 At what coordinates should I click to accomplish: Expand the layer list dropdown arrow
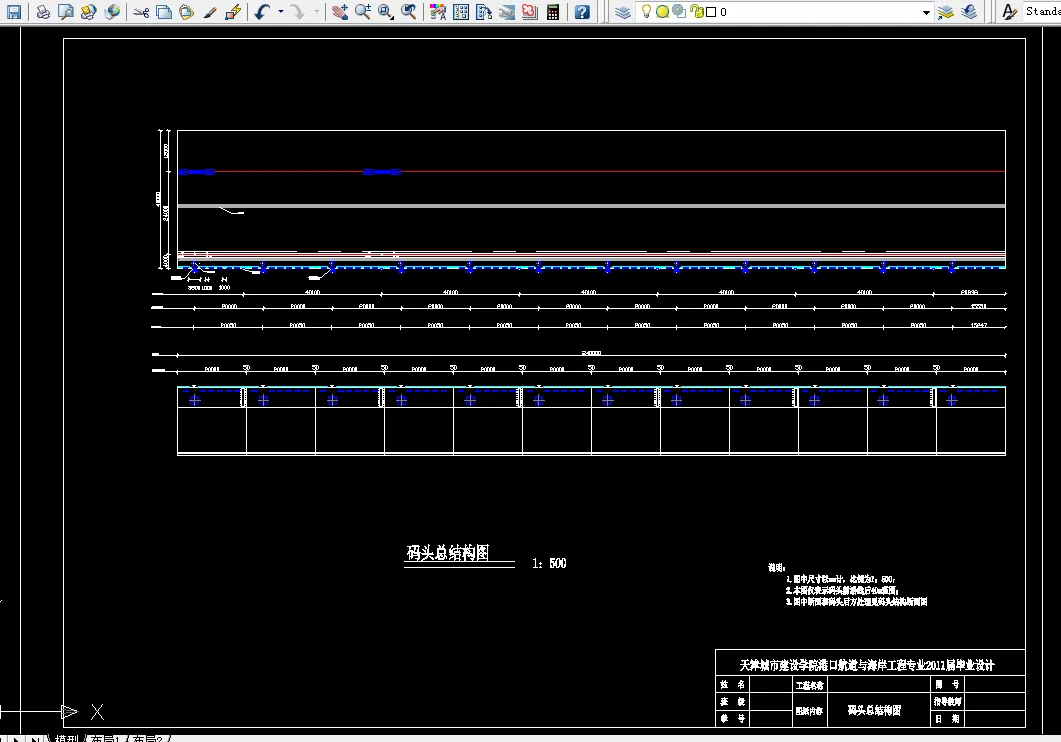(x=926, y=12)
